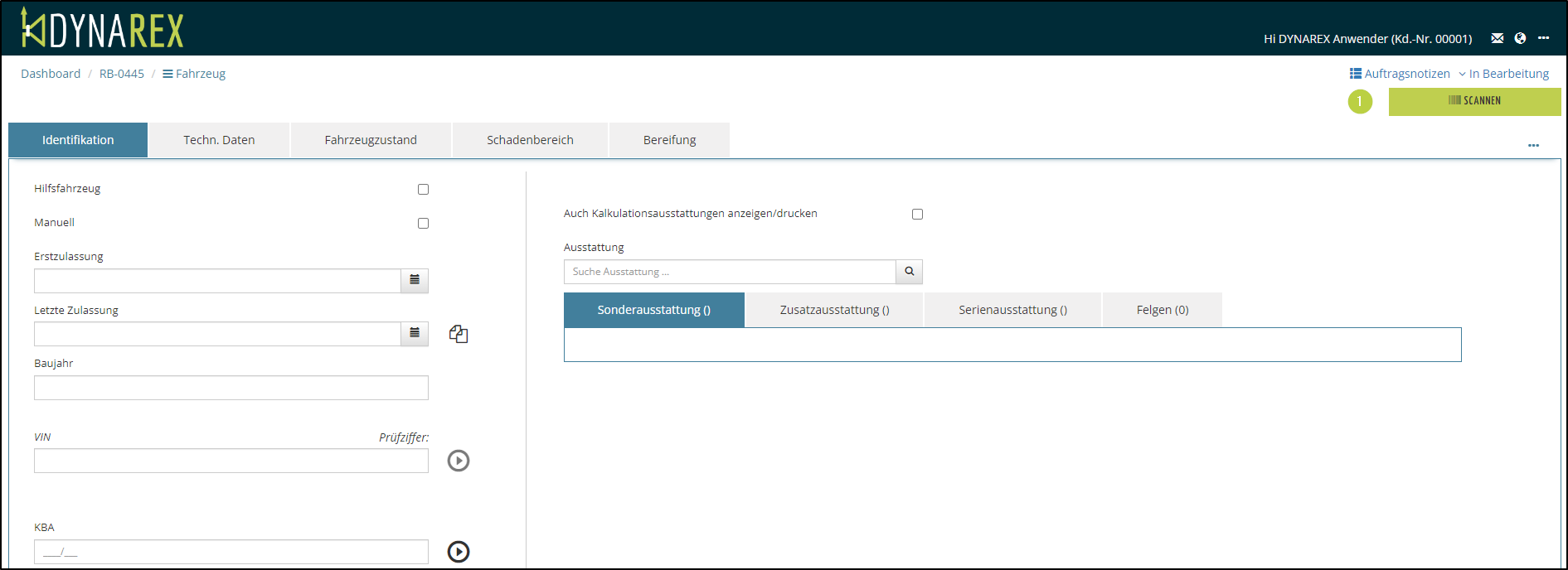Viewport: 1568px width, 570px height.
Task: Open calendar picker for Erstzulassung
Action: [415, 280]
